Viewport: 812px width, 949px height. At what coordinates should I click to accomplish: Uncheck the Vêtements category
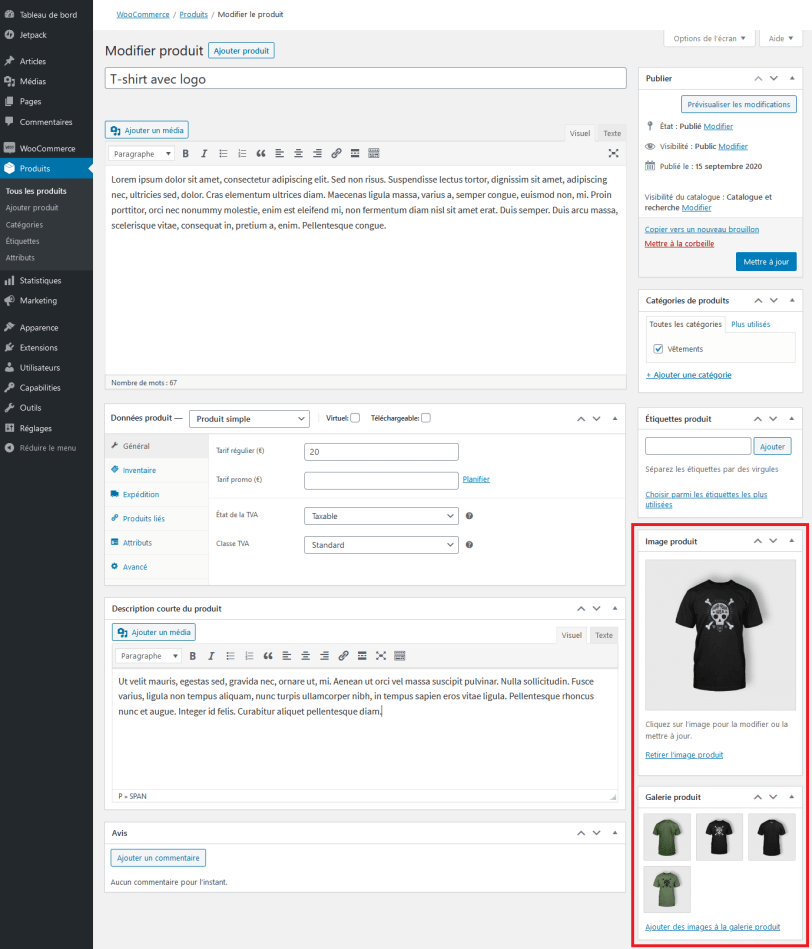[x=658, y=349]
